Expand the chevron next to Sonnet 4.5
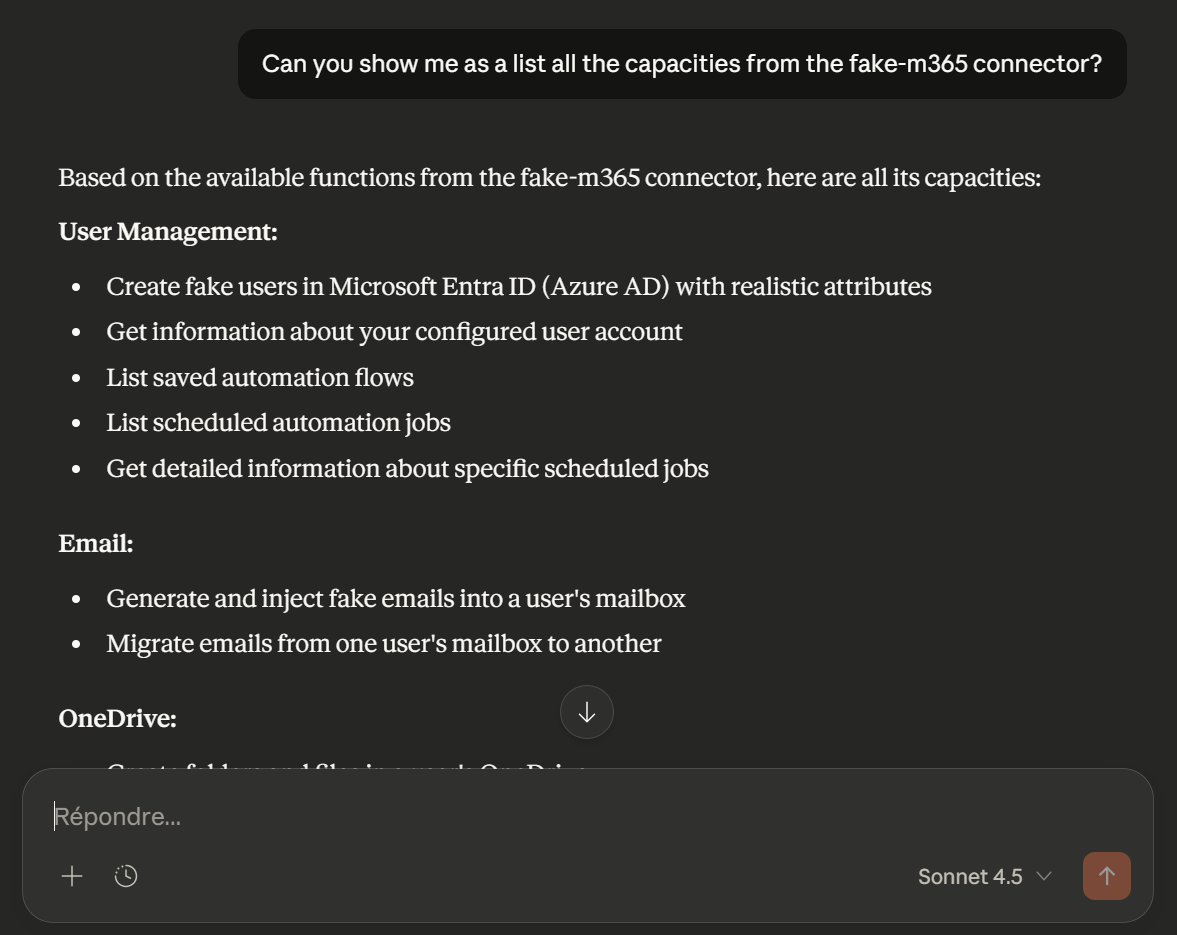This screenshot has width=1177, height=935. coord(1044,877)
